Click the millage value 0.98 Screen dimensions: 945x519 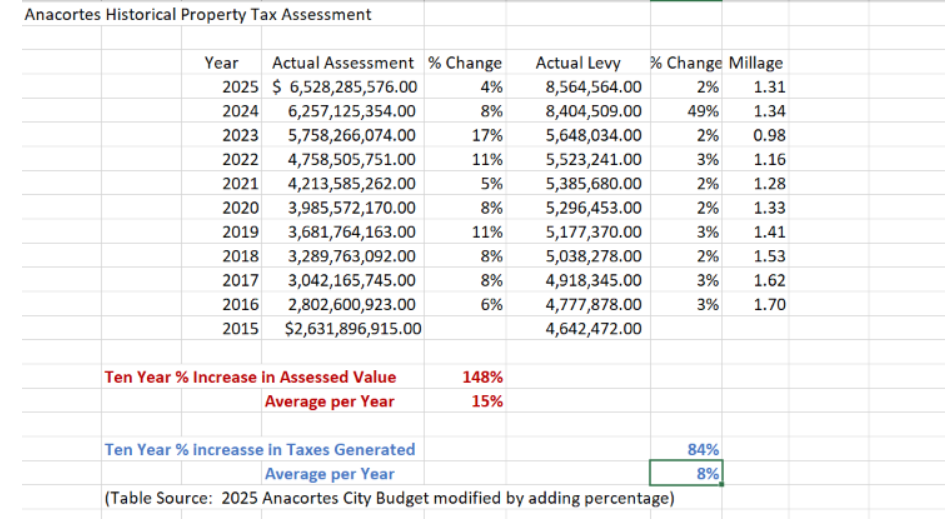pyautogui.click(x=770, y=135)
